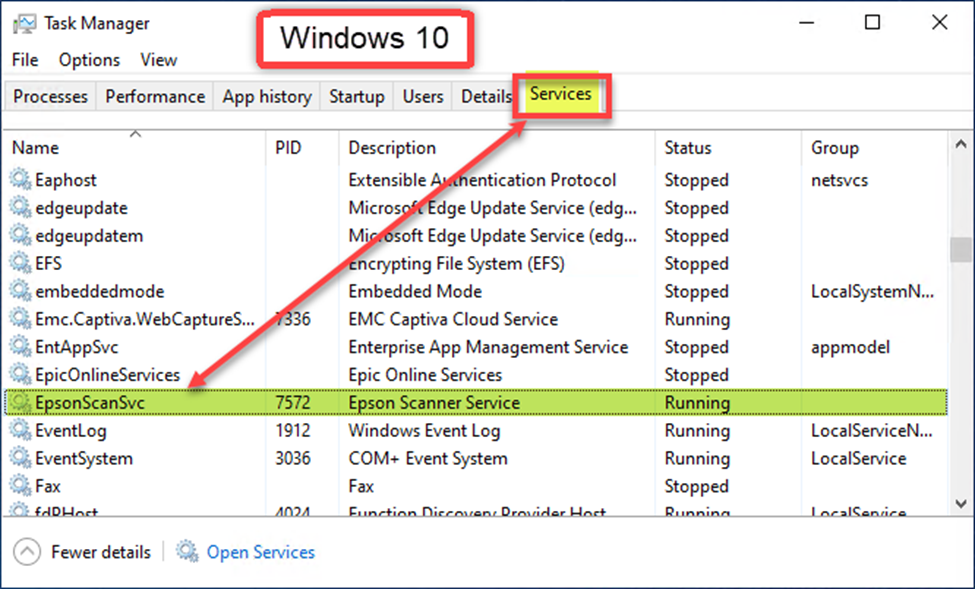Click the gear icon beside Fax service
Screen dimensions: 975x589
click(20, 487)
